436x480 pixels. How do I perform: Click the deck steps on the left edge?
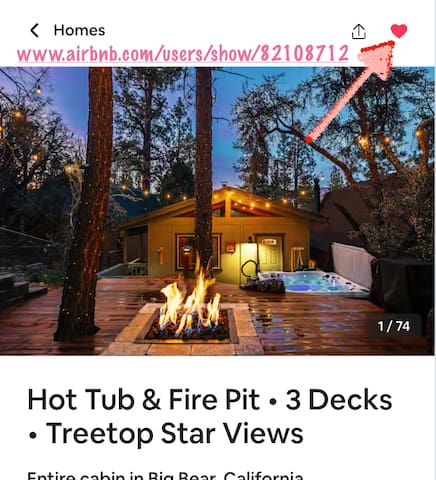(18, 289)
